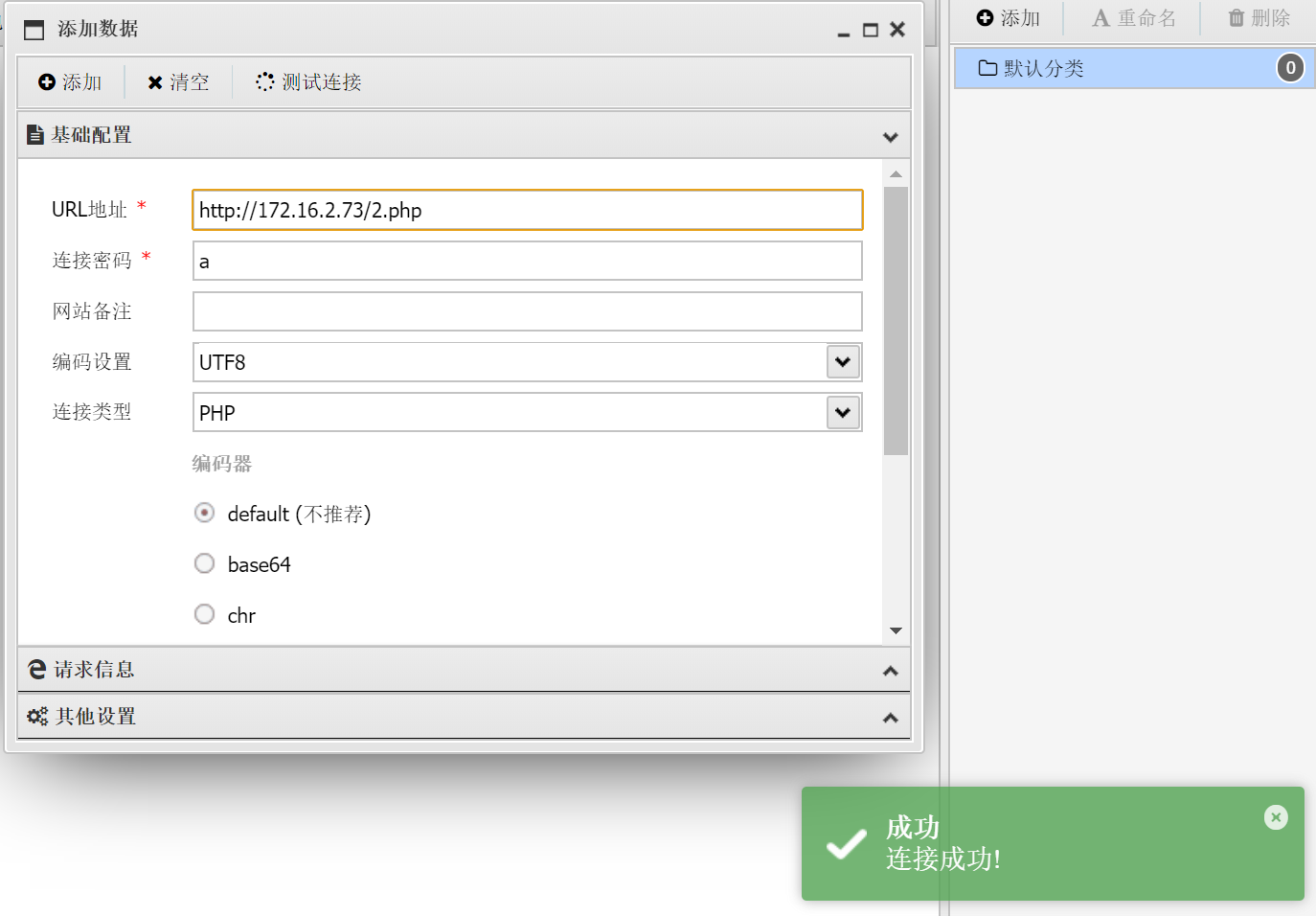Click the success checkmark icon in the notification
Image resolution: width=1316 pixels, height=916 pixels.
click(x=847, y=843)
